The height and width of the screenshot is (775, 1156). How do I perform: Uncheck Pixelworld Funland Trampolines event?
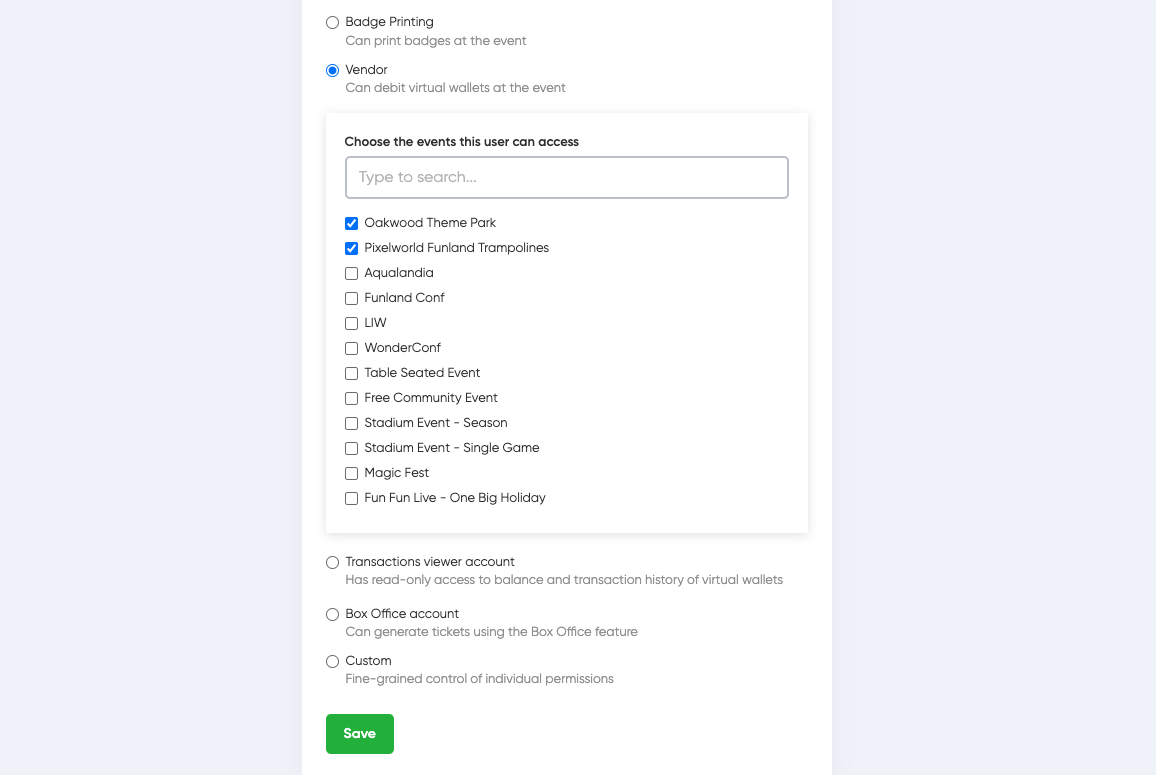click(x=351, y=248)
